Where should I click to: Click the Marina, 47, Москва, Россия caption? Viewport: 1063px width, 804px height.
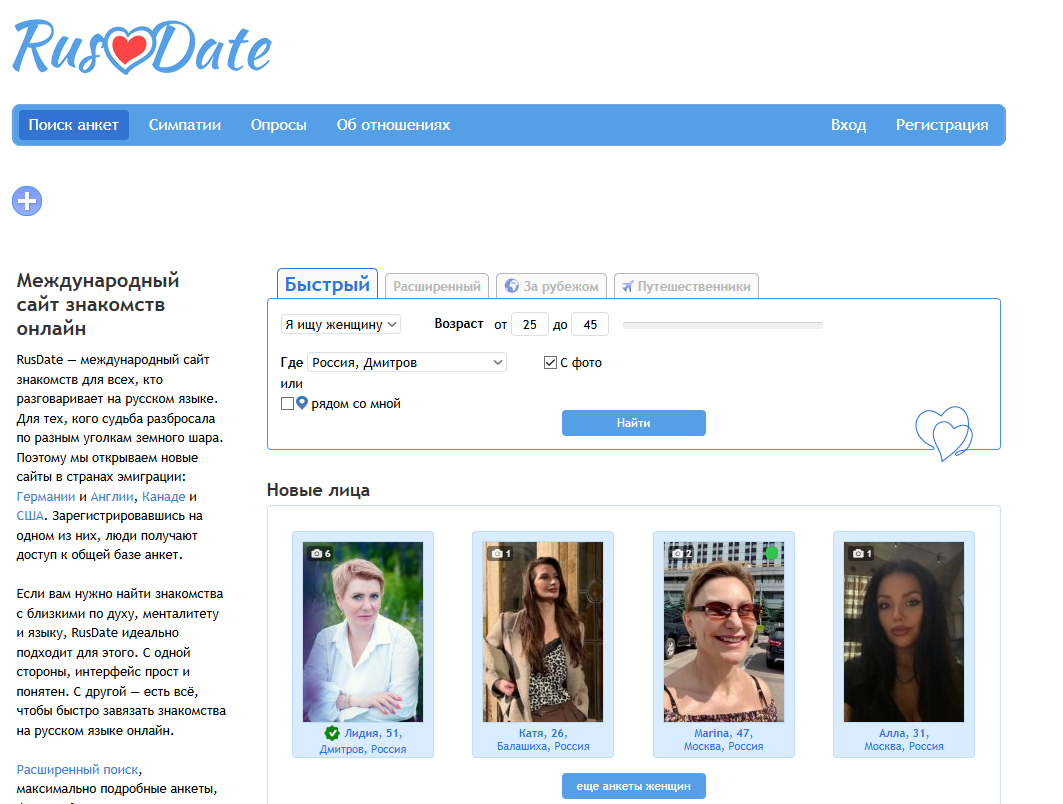723,740
